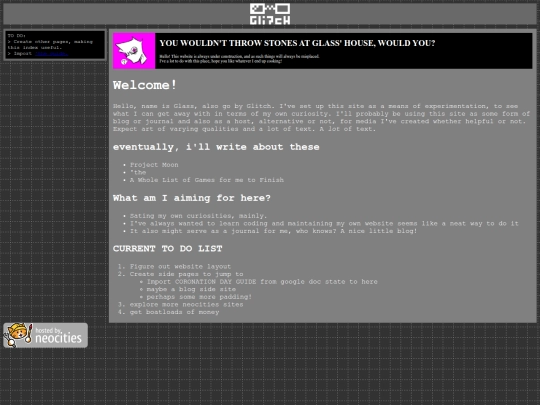Click 'Create side pages to jump to' item
The height and width of the screenshot is (405, 540).
[x=186, y=274]
